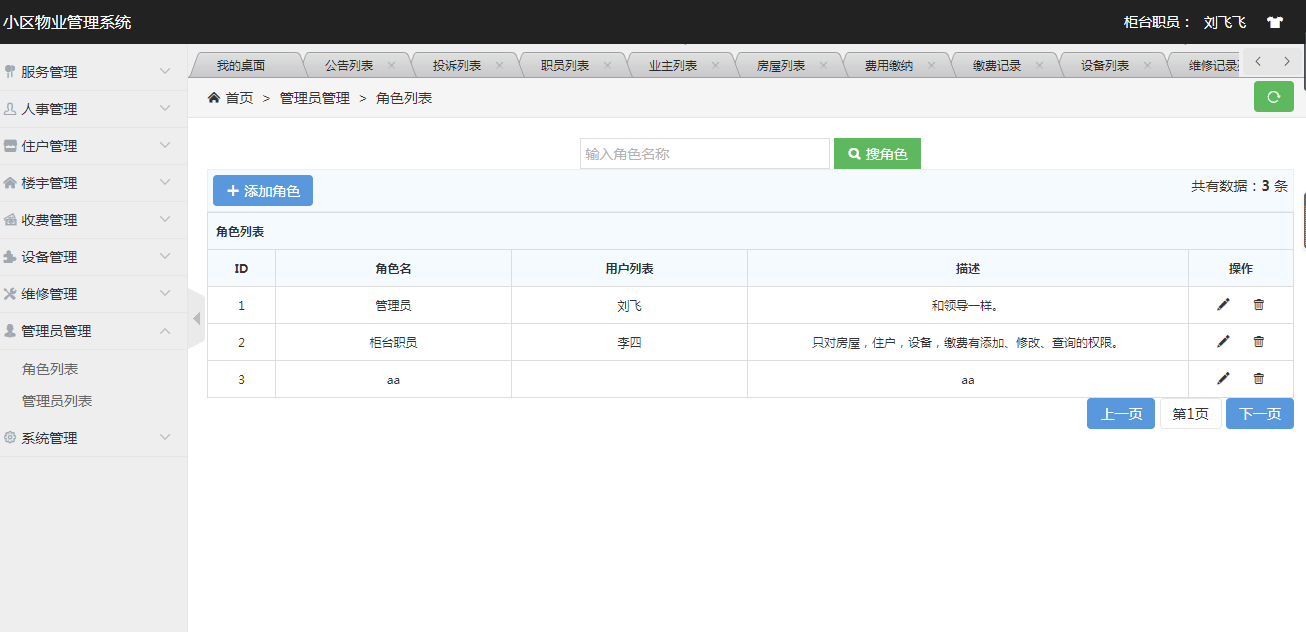This screenshot has height=632, width=1306.
Task: Click the home icon in breadcrumb
Action: coord(214,98)
